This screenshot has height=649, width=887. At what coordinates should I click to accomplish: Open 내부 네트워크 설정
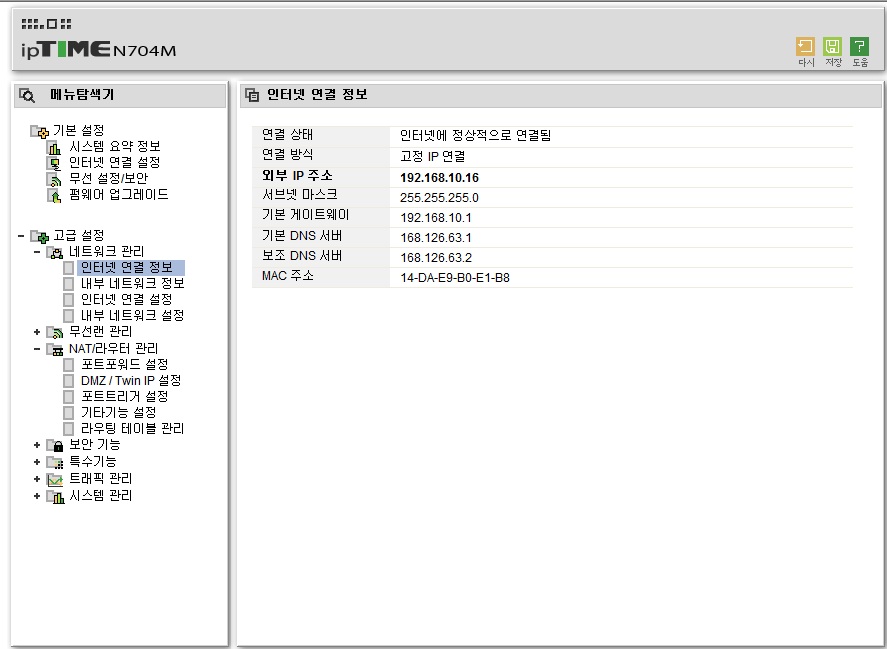[132, 315]
